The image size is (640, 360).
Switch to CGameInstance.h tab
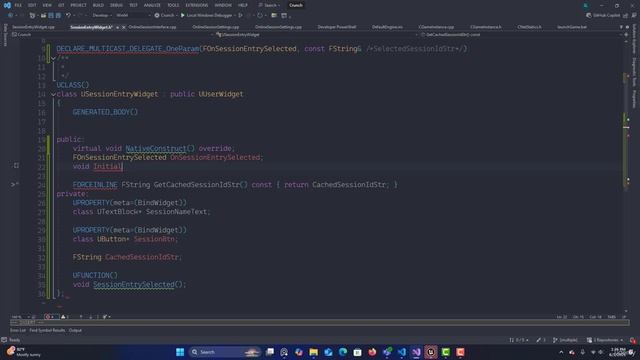pos(486,27)
